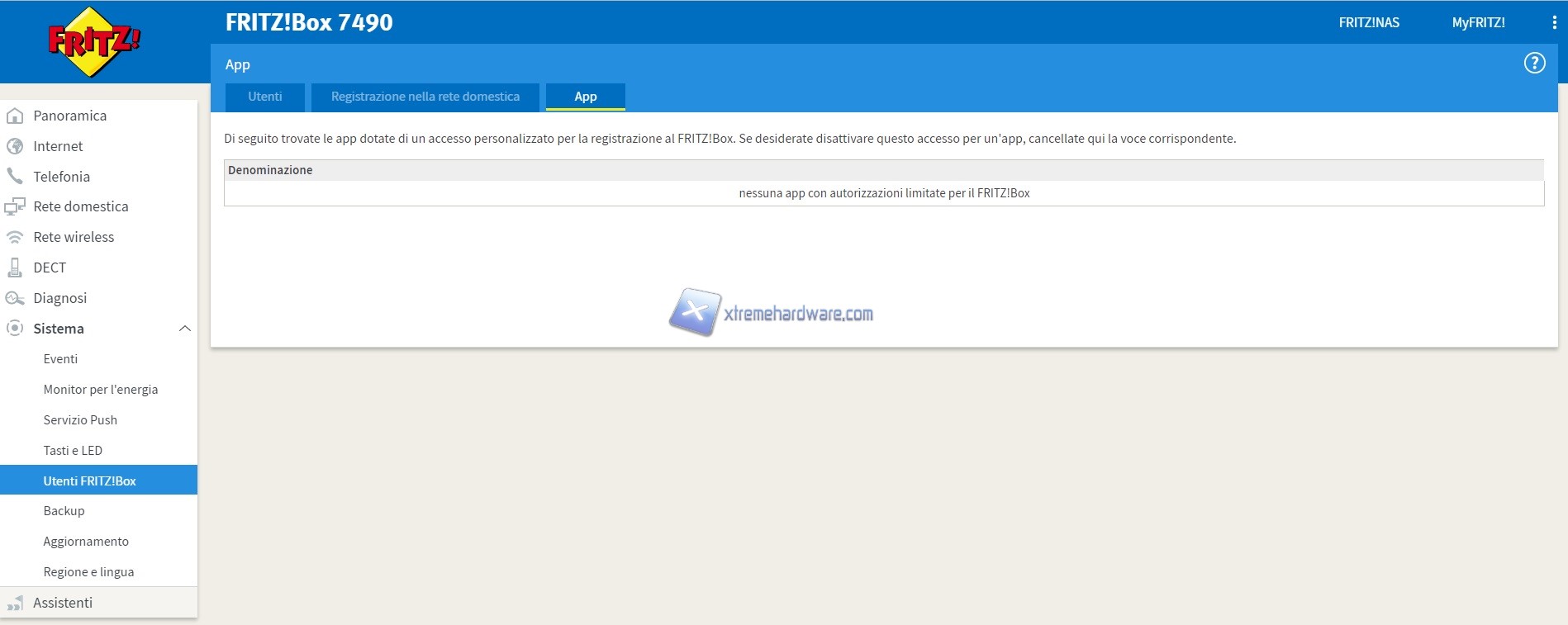This screenshot has height=625, width=1568.
Task: Click the FRITZ! logo
Action: 94,42
